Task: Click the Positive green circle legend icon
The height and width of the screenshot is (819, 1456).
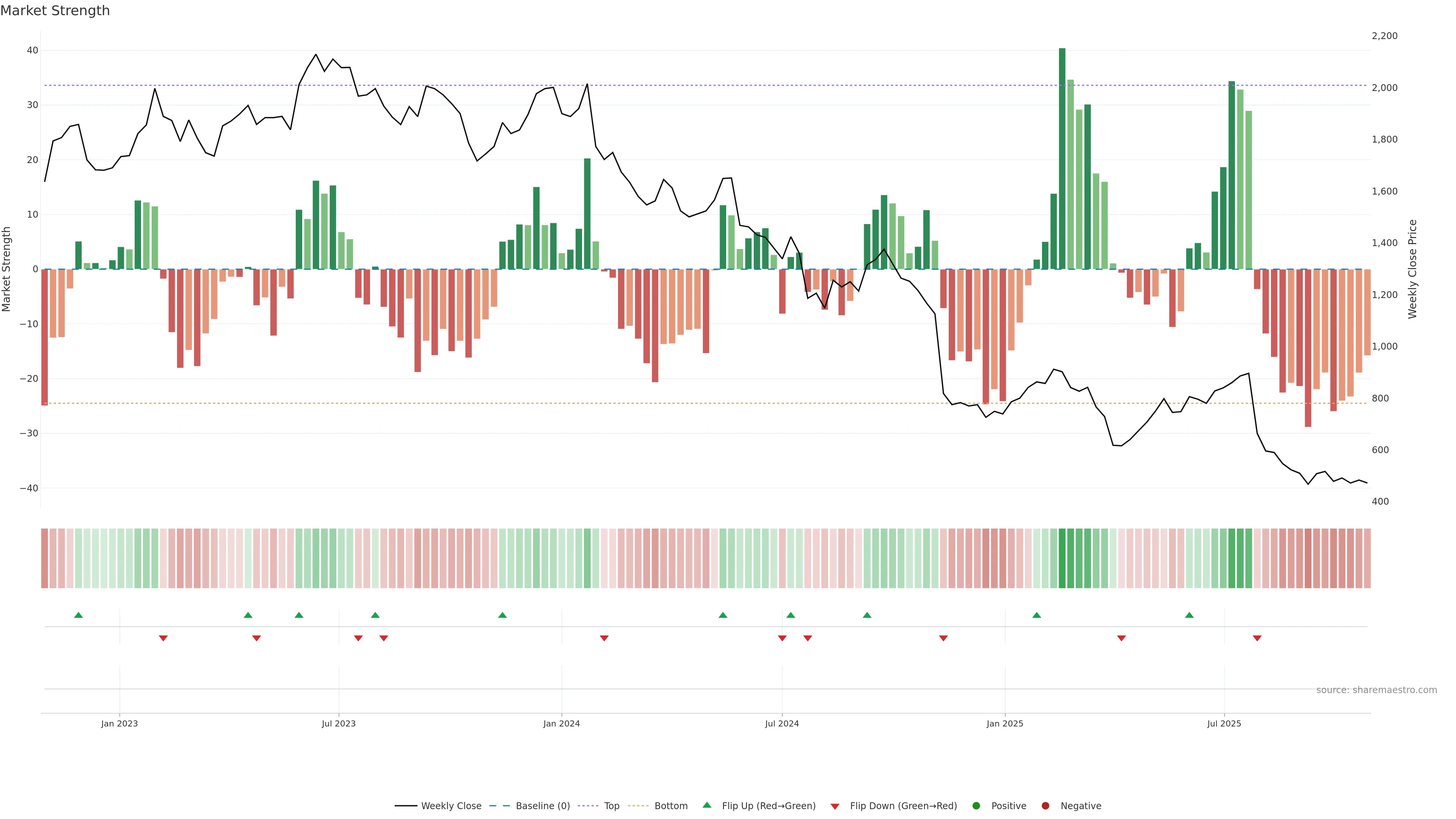Action: point(976,806)
